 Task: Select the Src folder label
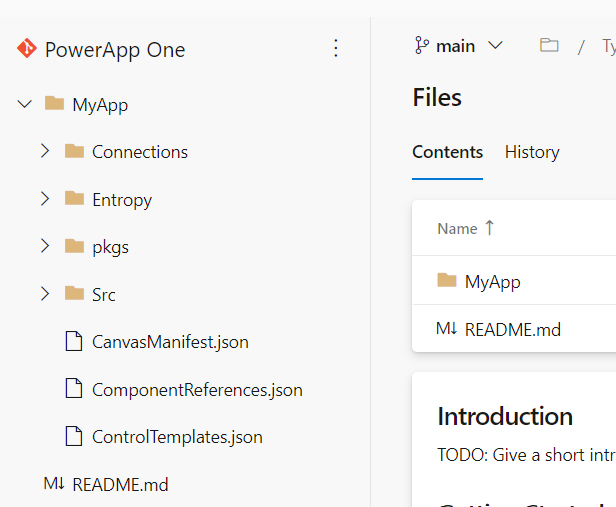click(x=104, y=295)
